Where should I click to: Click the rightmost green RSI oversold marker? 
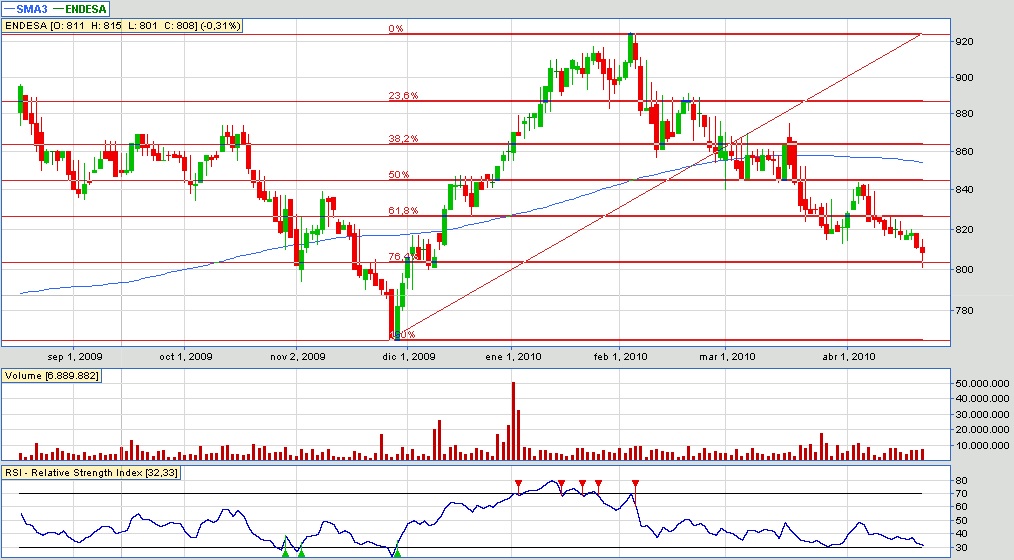pos(397,553)
